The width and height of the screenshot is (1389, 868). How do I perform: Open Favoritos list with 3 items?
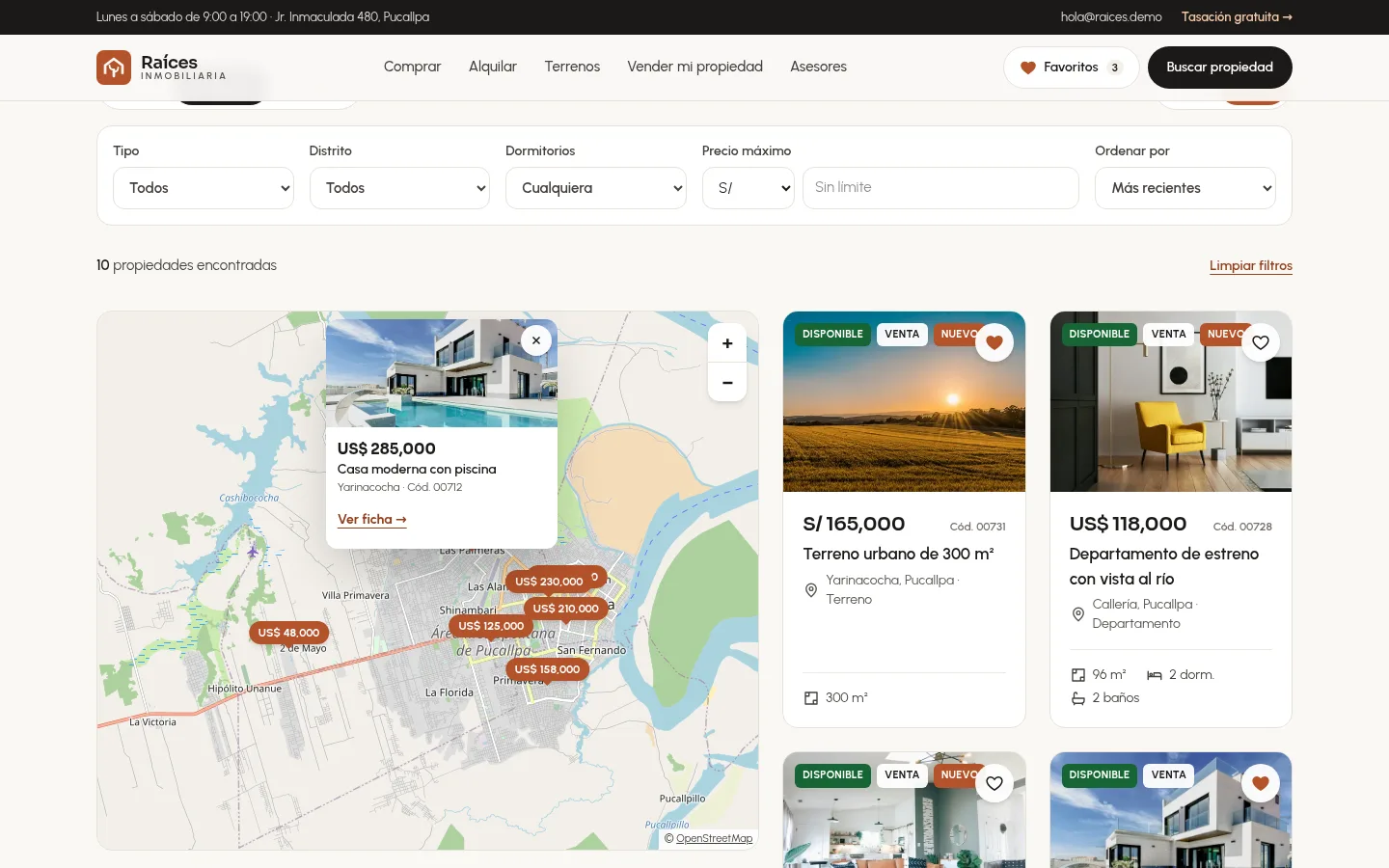1072,68
